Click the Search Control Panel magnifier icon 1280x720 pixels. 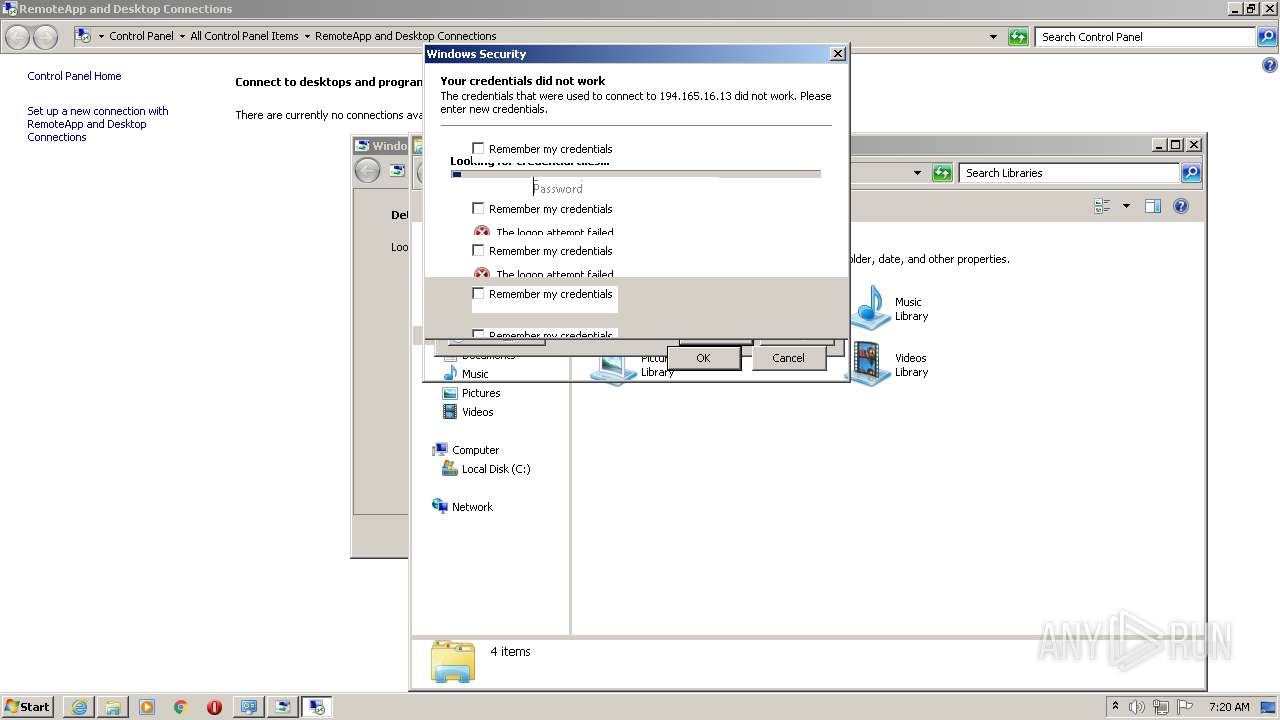click(x=1268, y=37)
